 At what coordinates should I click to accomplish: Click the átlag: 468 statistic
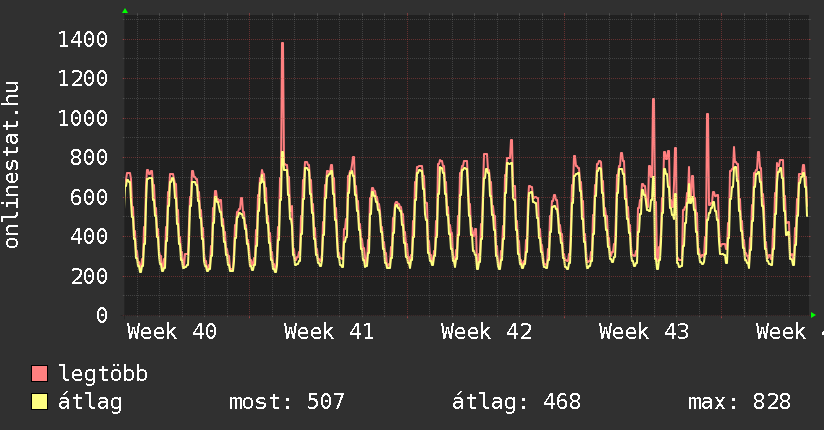[x=516, y=402]
